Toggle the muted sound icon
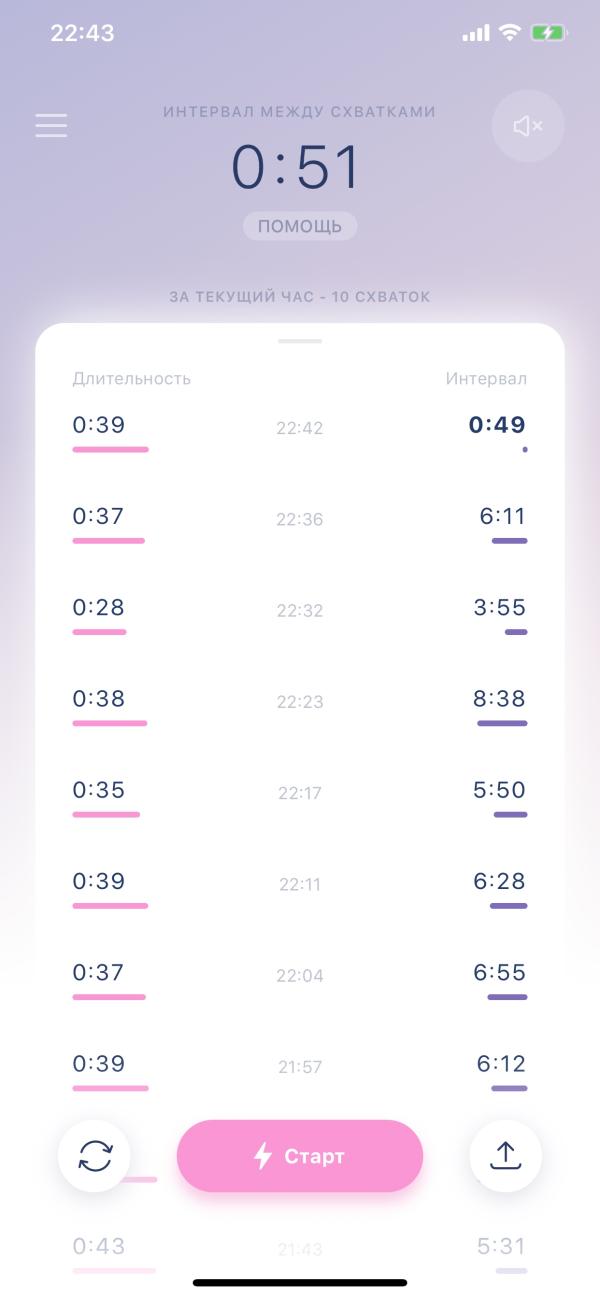The width and height of the screenshot is (600, 1298). [528, 126]
